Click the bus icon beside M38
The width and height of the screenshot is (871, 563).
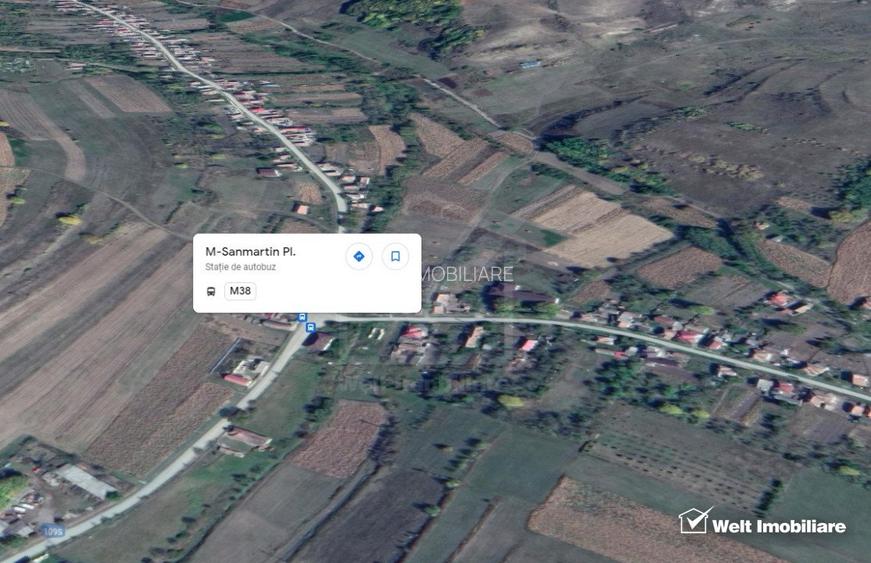pyautogui.click(x=211, y=291)
